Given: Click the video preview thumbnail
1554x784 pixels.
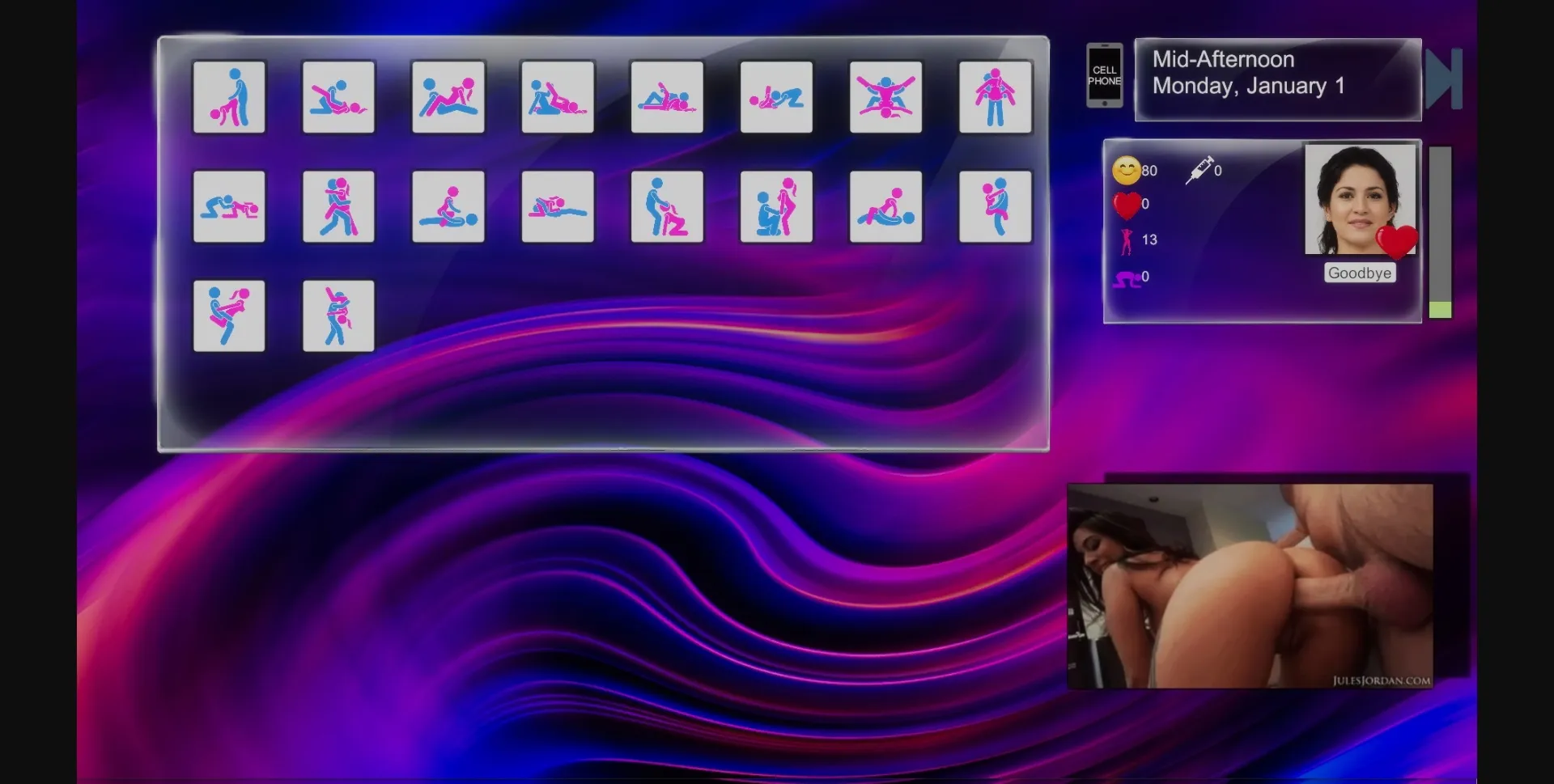Looking at the screenshot, I should point(1250,586).
